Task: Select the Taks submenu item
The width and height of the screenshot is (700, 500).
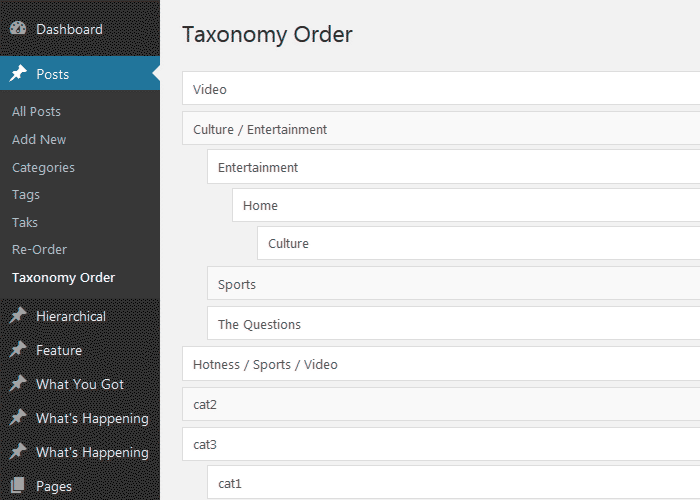Action: pyautogui.click(x=25, y=222)
